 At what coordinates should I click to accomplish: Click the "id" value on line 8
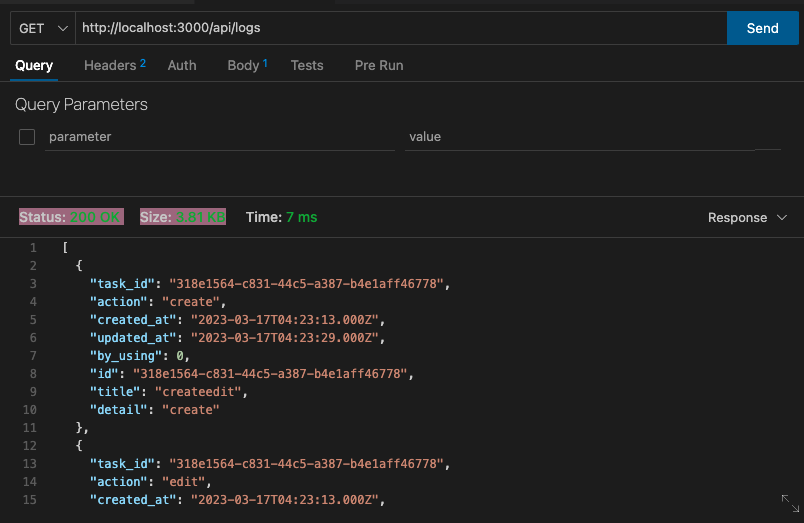[x=270, y=374]
